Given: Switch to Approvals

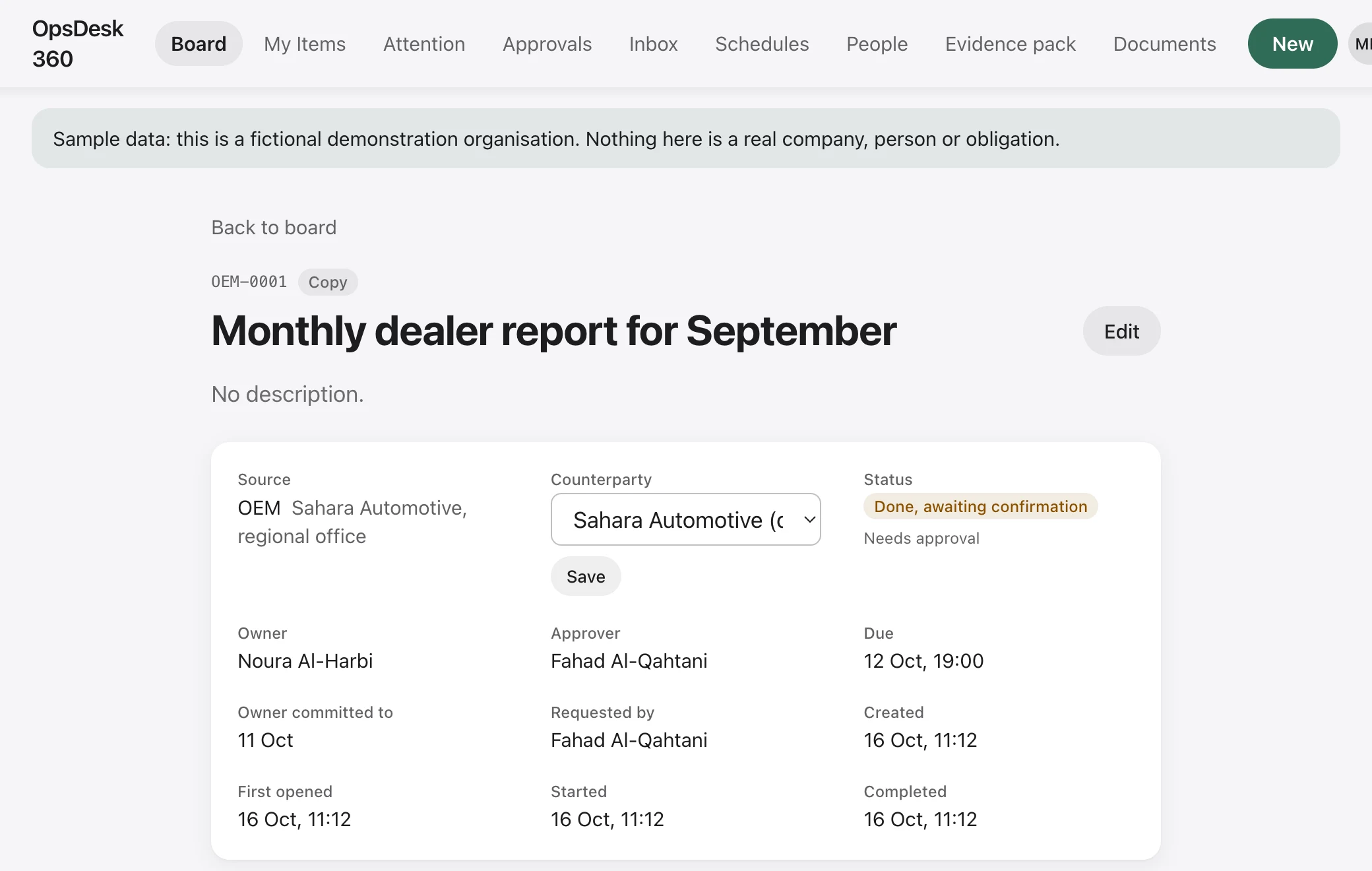Looking at the screenshot, I should point(547,44).
